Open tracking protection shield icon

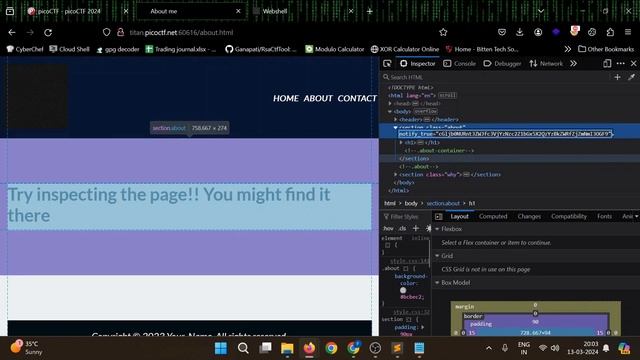[x=107, y=32]
